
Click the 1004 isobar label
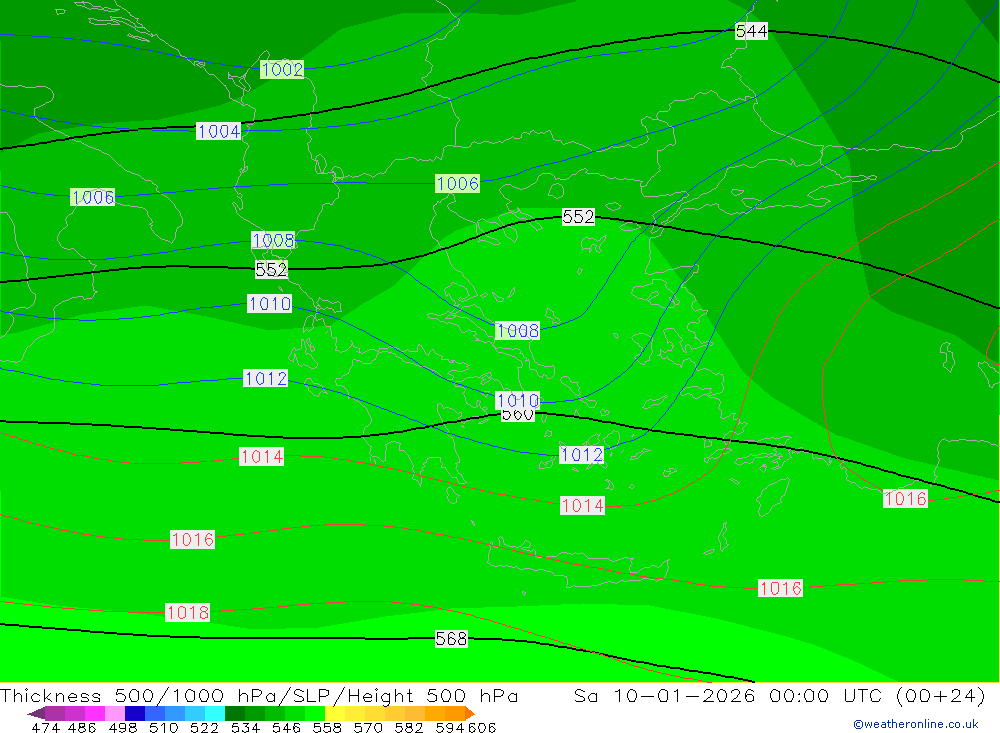tap(219, 131)
